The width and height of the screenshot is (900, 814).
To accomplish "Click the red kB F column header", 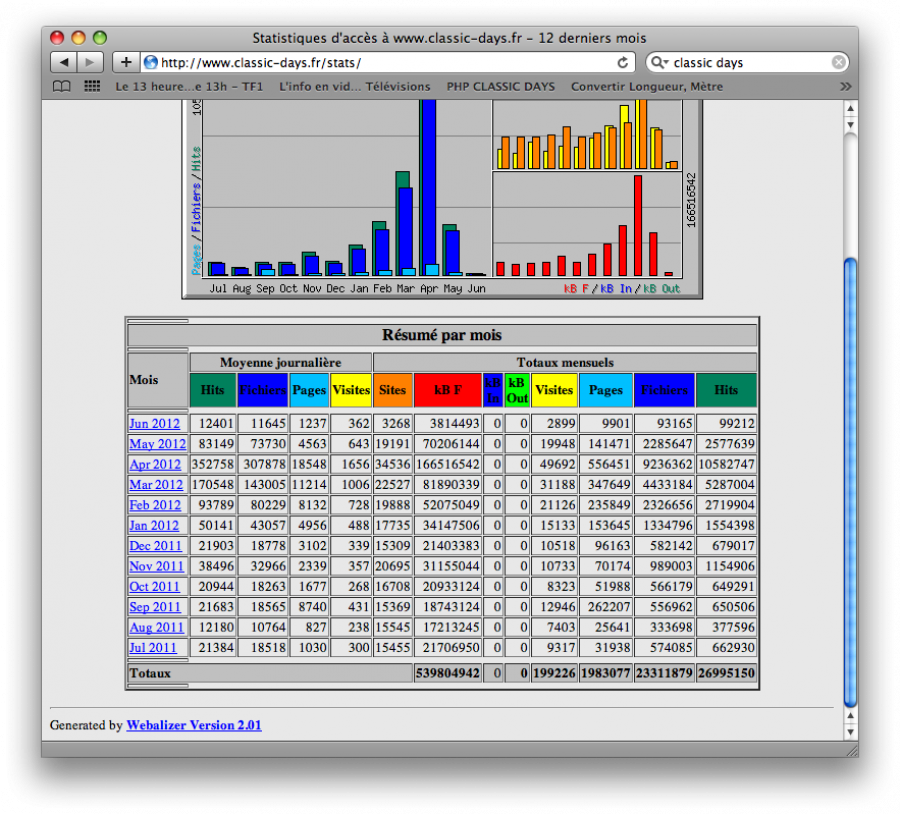I will (x=448, y=390).
